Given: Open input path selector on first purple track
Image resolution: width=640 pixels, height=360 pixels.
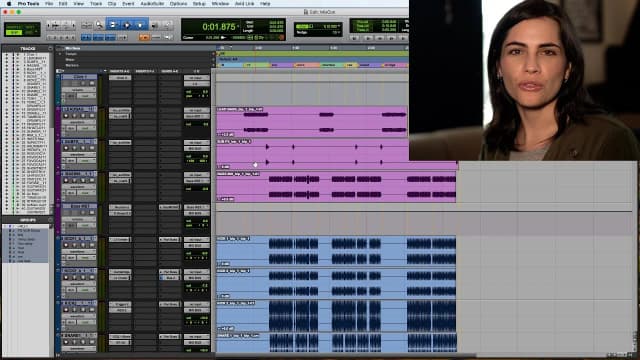Looking at the screenshot, I should click(x=196, y=110).
